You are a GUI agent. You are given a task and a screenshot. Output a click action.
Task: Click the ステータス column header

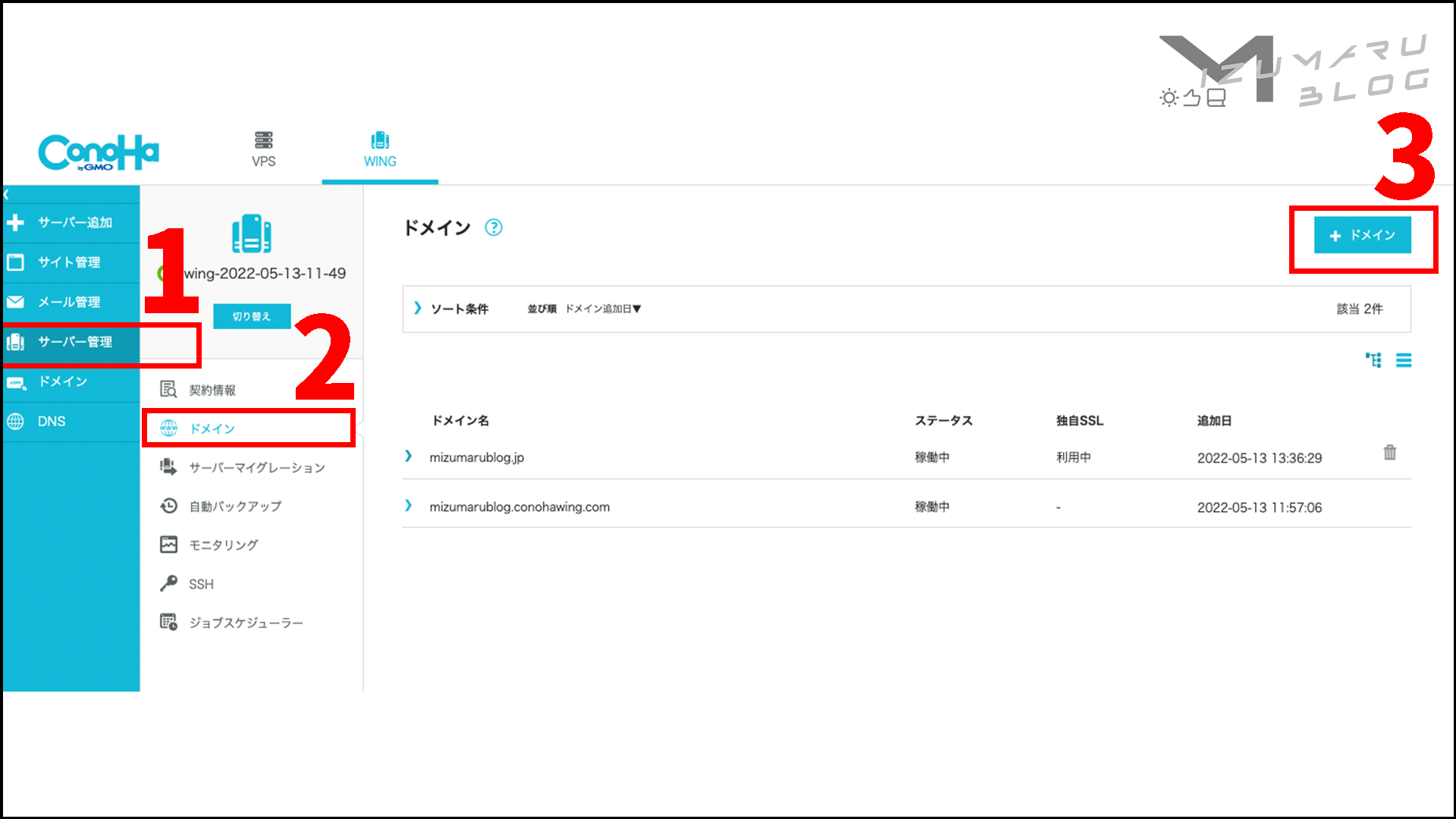[x=943, y=420]
